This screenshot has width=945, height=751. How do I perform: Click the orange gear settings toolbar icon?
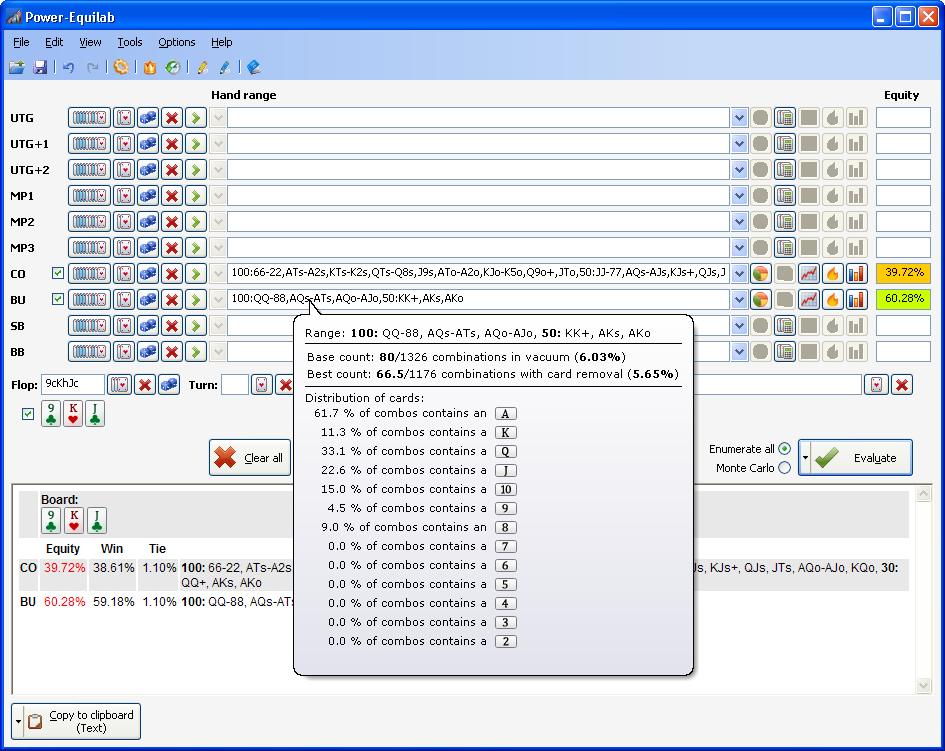click(x=121, y=67)
